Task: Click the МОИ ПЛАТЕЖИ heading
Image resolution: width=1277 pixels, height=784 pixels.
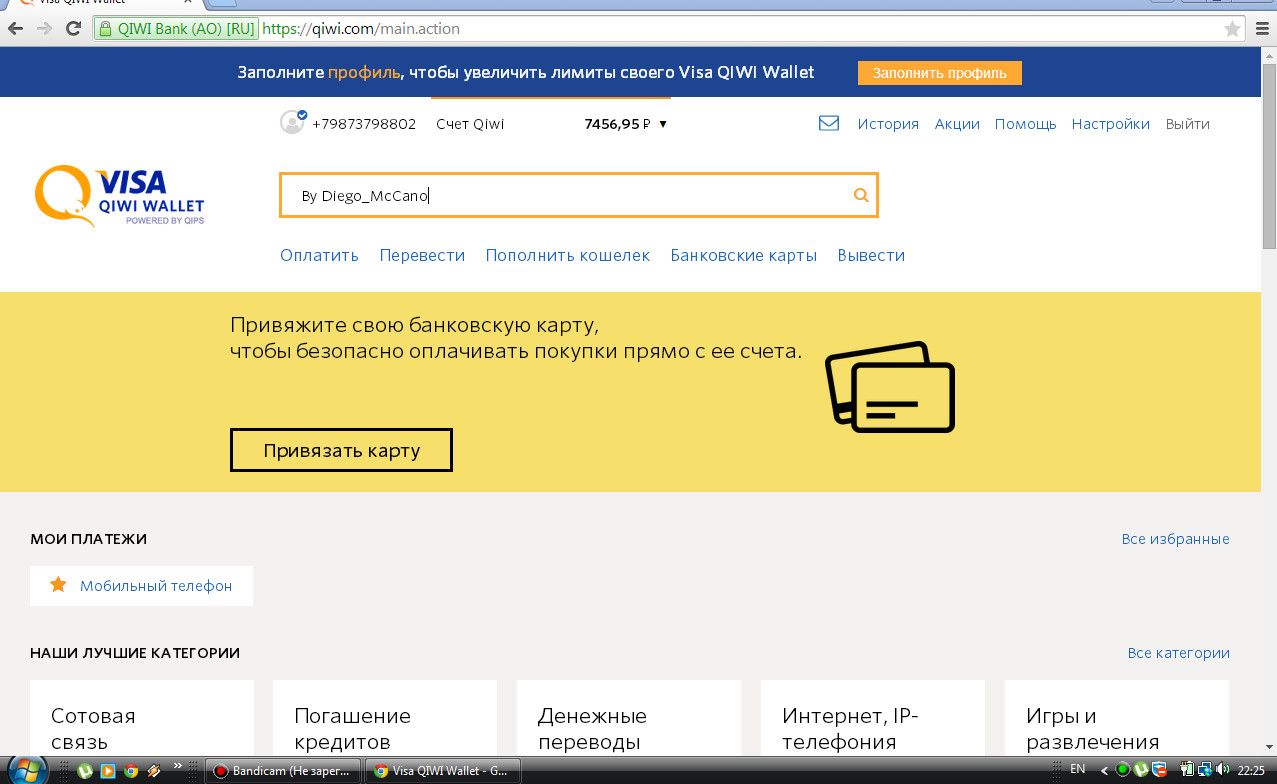Action: tap(89, 539)
